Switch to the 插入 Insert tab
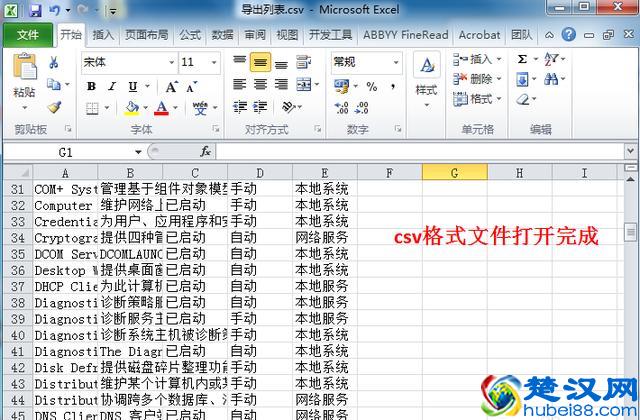 [x=103, y=35]
